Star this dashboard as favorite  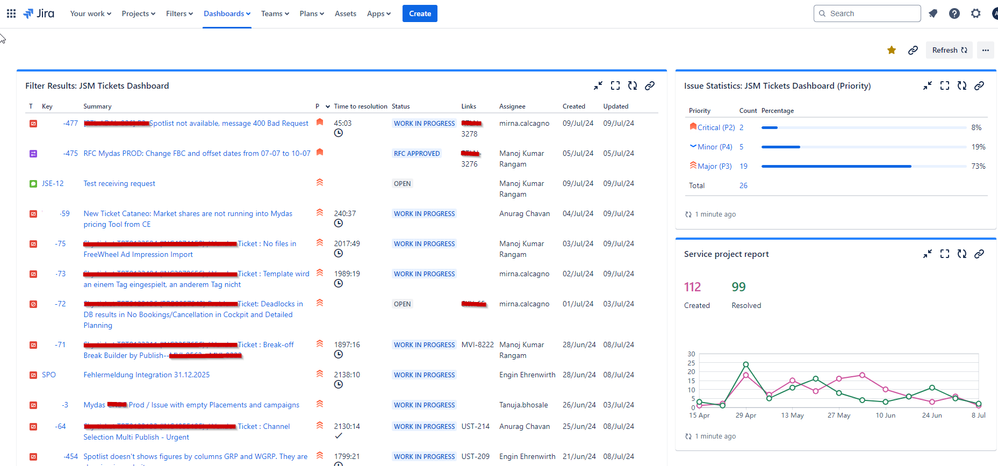[x=892, y=50]
